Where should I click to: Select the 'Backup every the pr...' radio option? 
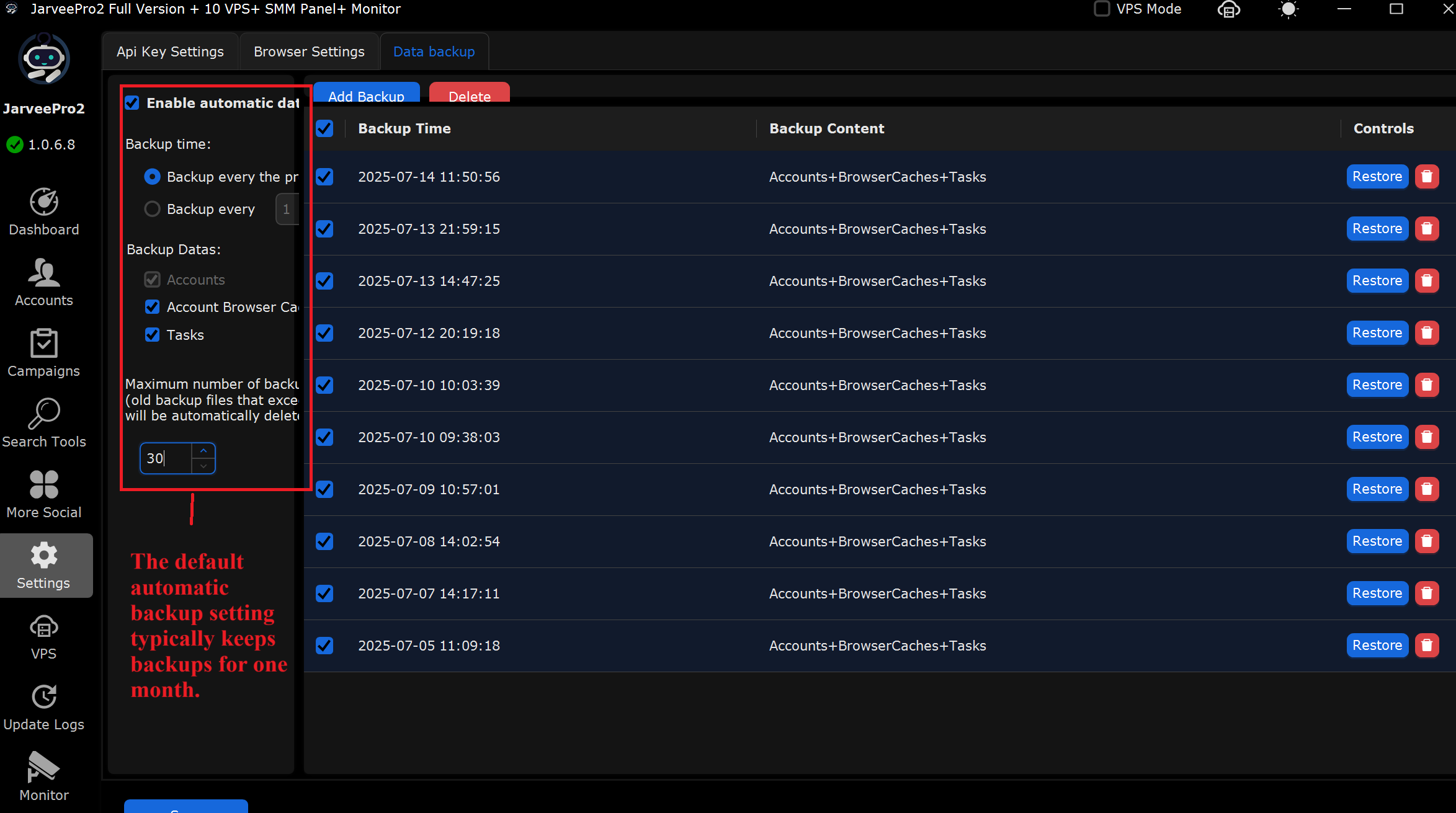click(x=152, y=177)
